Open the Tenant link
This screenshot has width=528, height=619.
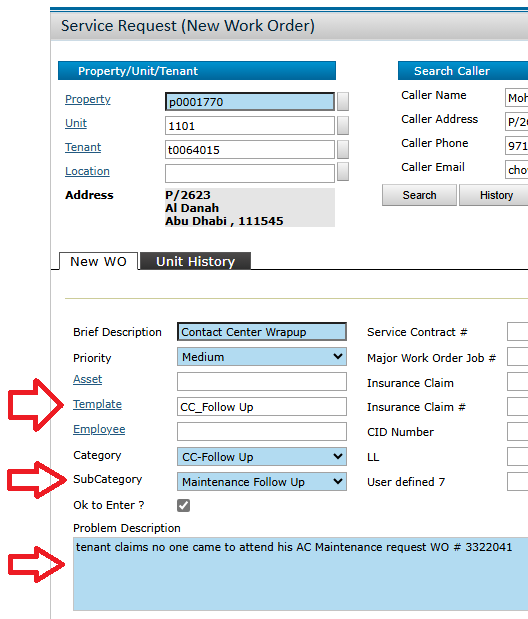click(x=83, y=147)
